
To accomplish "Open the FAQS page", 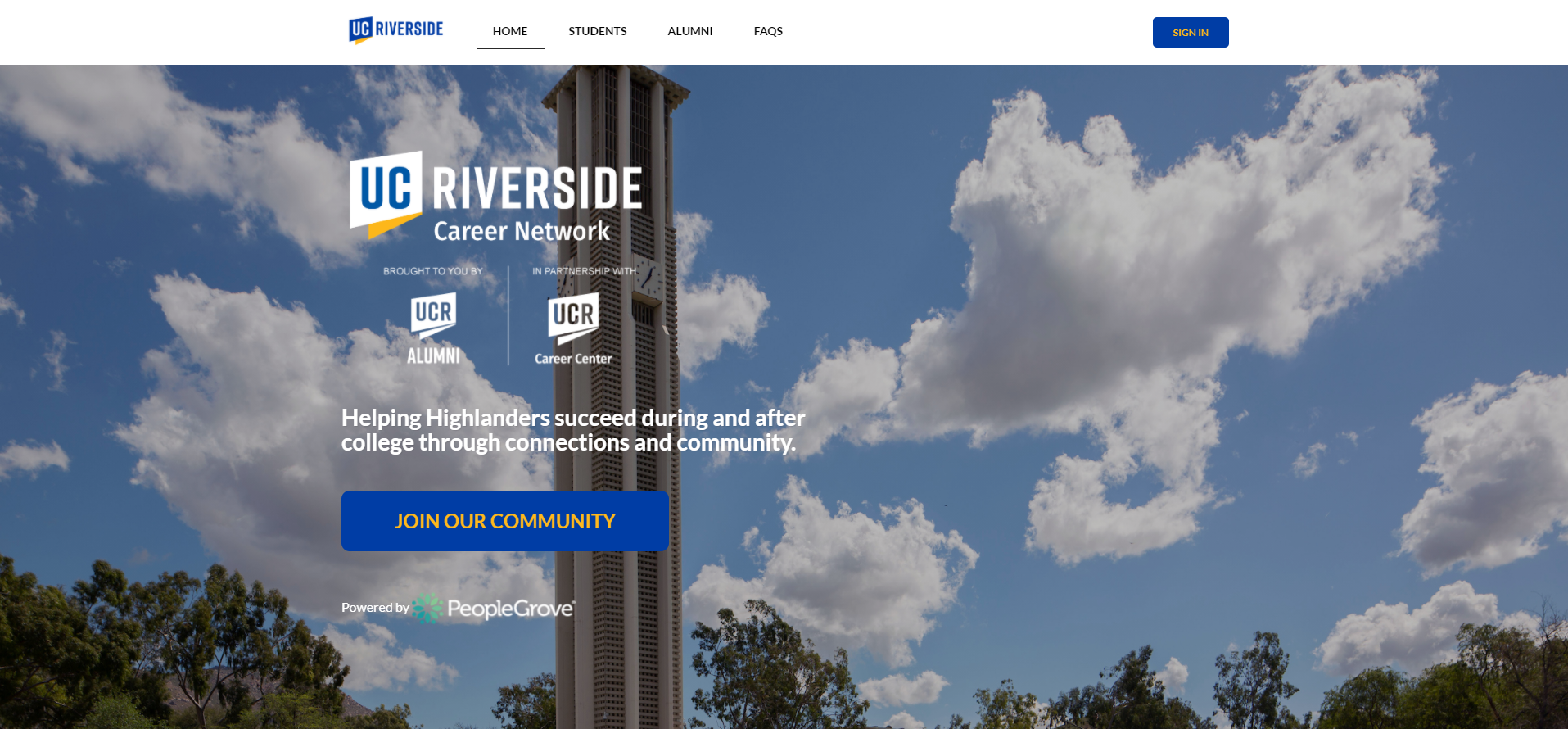I will click(767, 31).
